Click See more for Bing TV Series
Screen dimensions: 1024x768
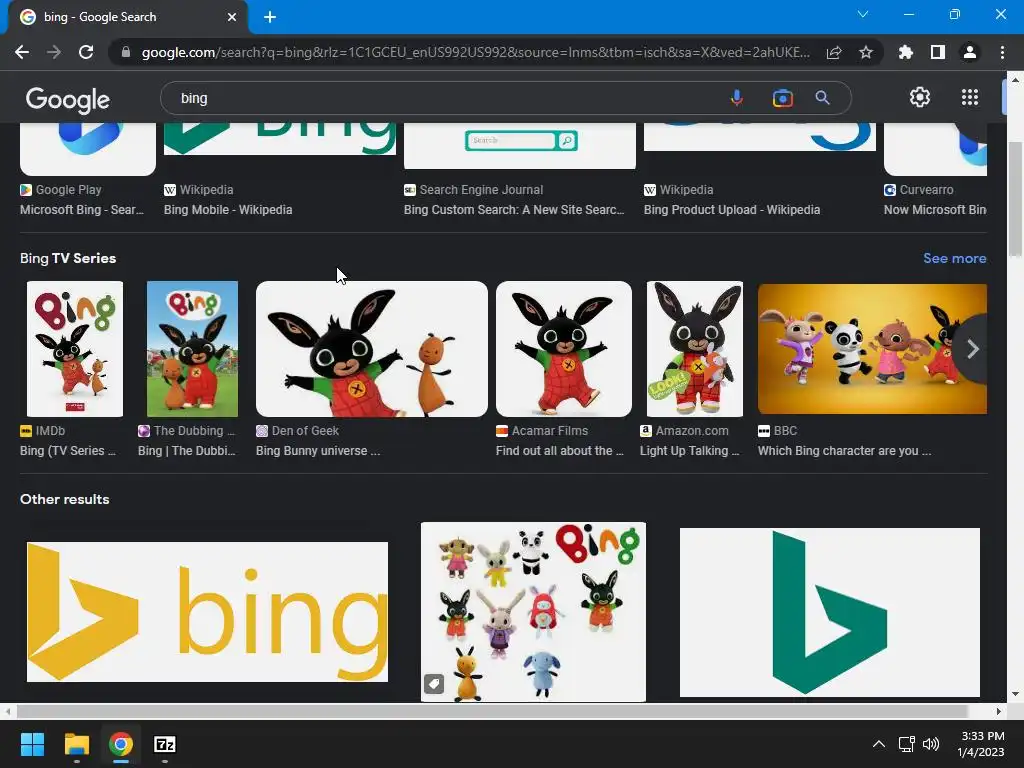[x=955, y=258]
